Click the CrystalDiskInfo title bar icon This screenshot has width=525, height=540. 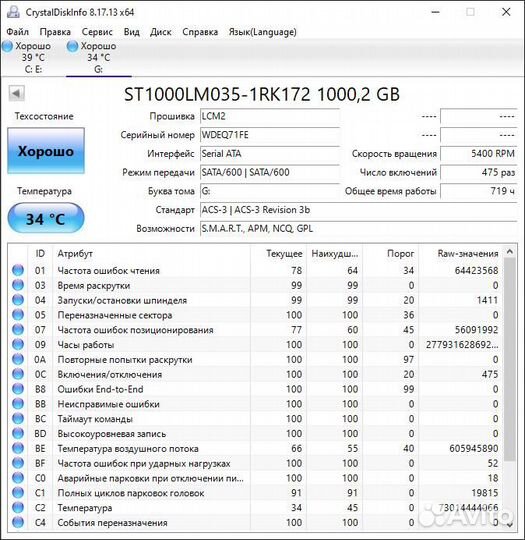[x=14, y=12]
